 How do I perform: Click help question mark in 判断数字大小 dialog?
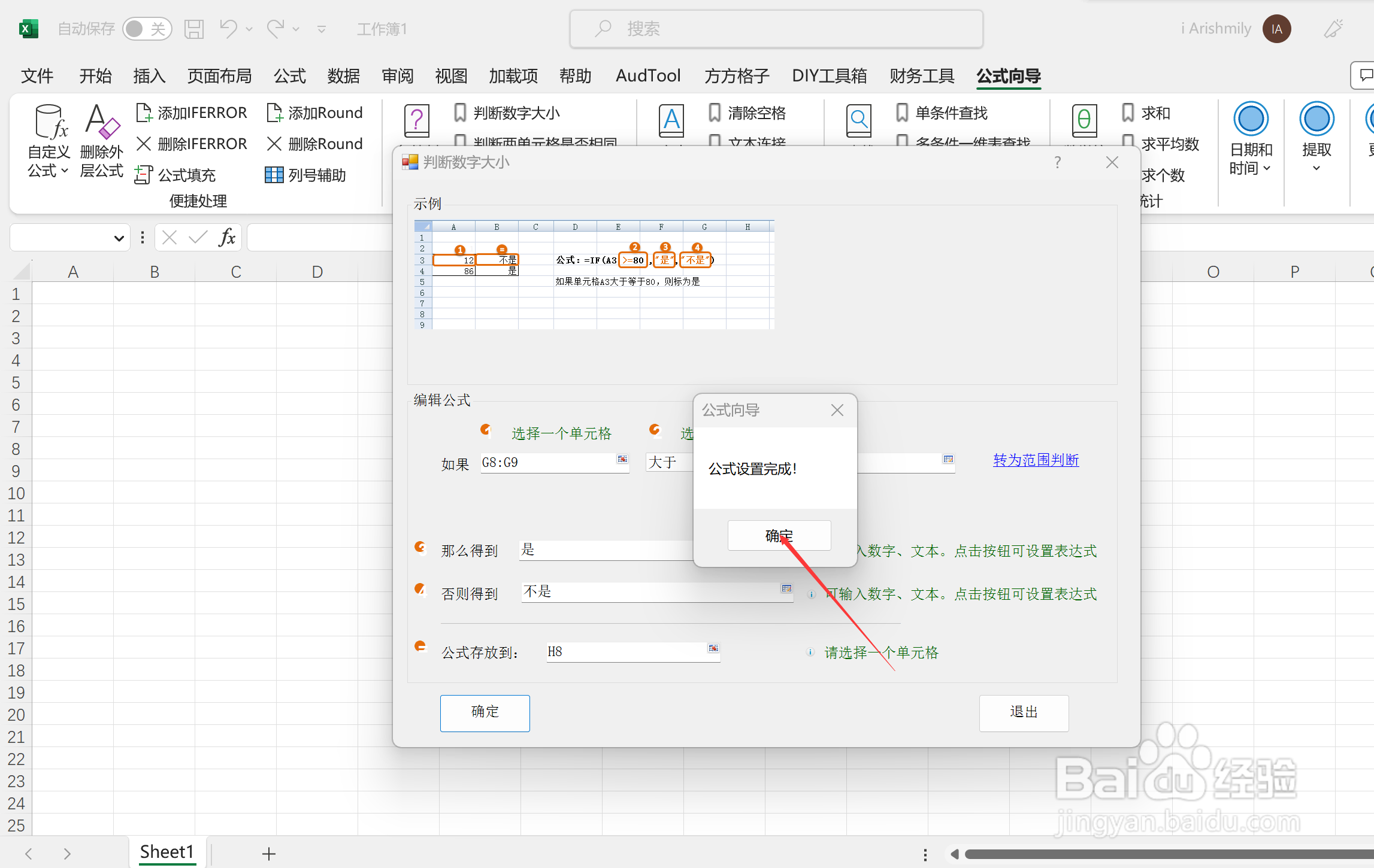point(1058,162)
